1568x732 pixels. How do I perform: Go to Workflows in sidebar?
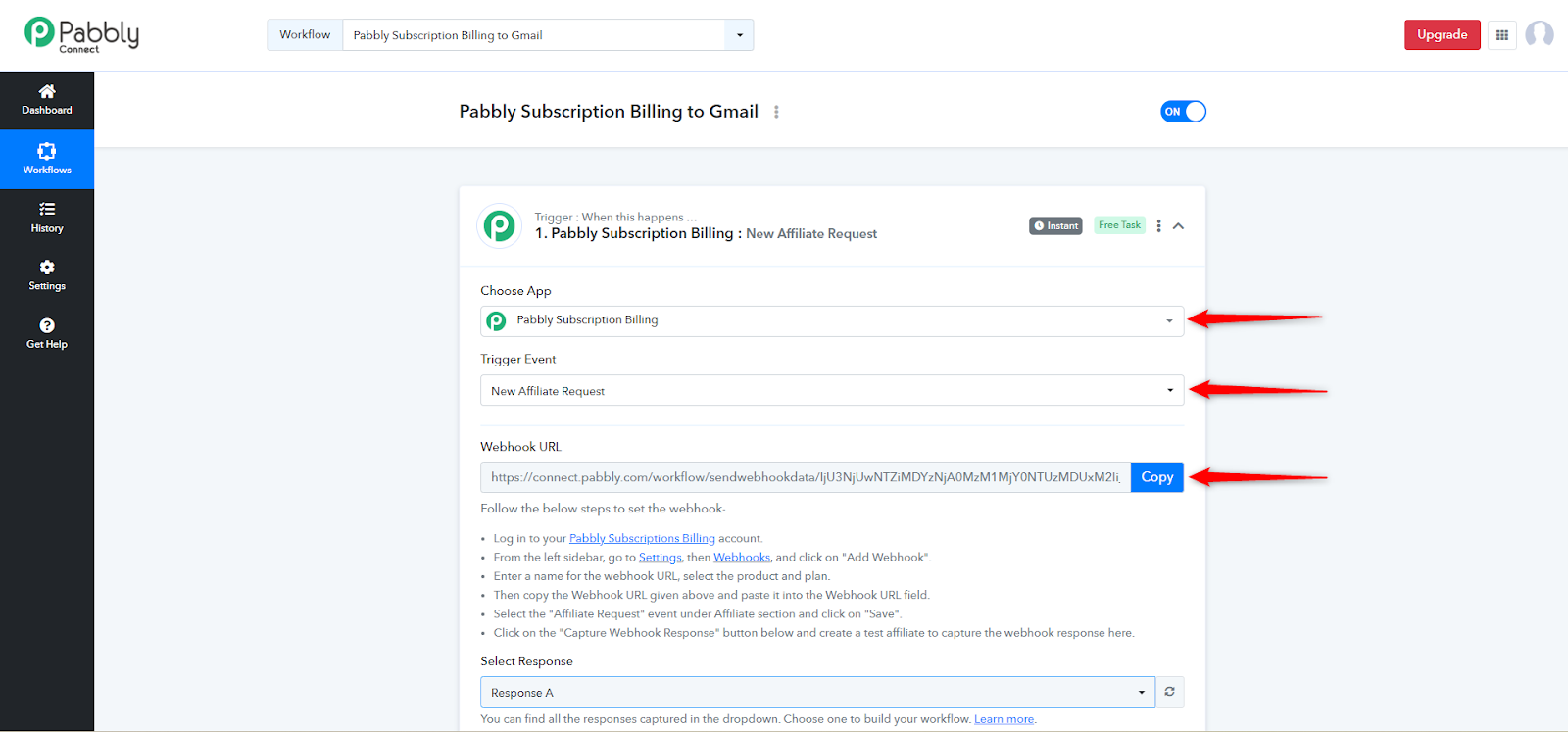pyautogui.click(x=47, y=159)
